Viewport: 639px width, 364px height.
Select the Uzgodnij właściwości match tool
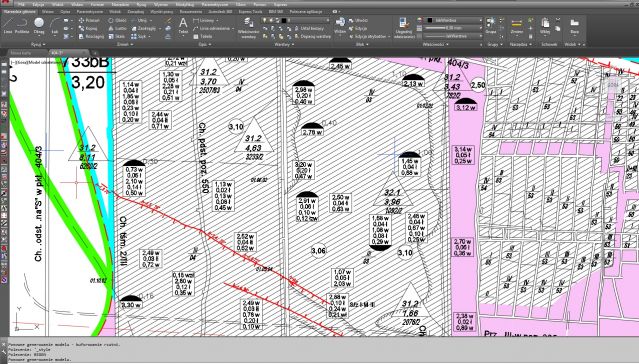pyautogui.click(x=404, y=28)
